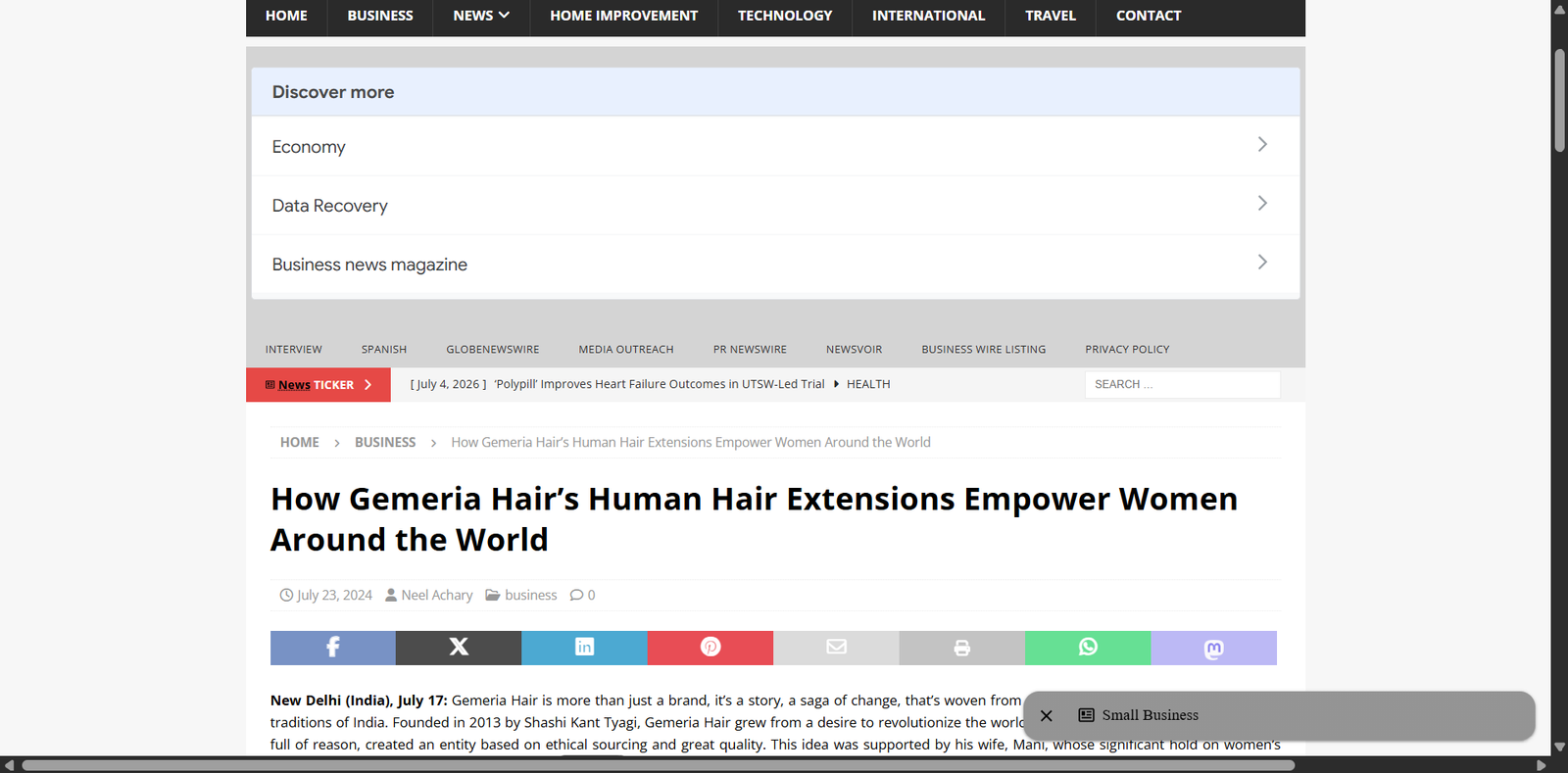Share article on WhatsApp
1568x773 pixels.
tap(1088, 648)
